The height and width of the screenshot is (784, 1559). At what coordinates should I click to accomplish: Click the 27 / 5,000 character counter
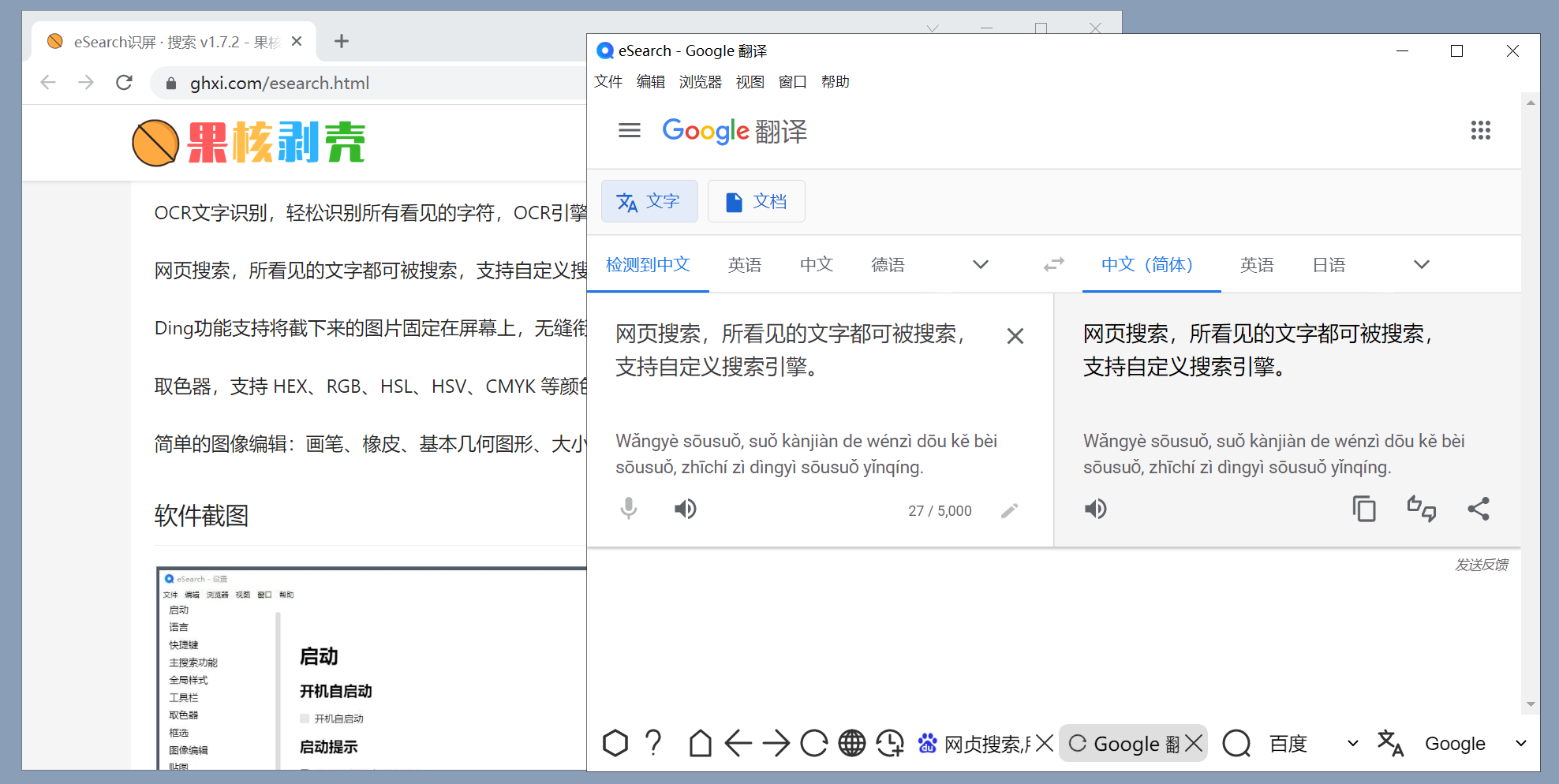coord(940,511)
